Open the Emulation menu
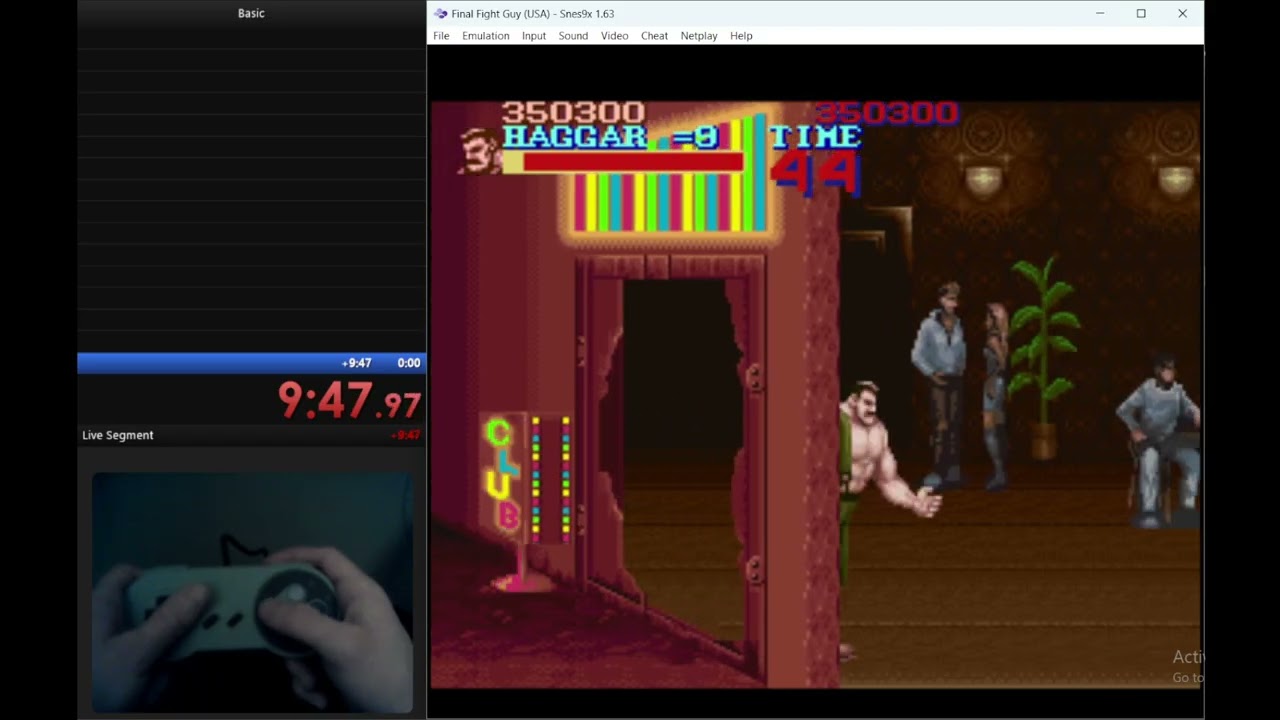 coord(486,36)
